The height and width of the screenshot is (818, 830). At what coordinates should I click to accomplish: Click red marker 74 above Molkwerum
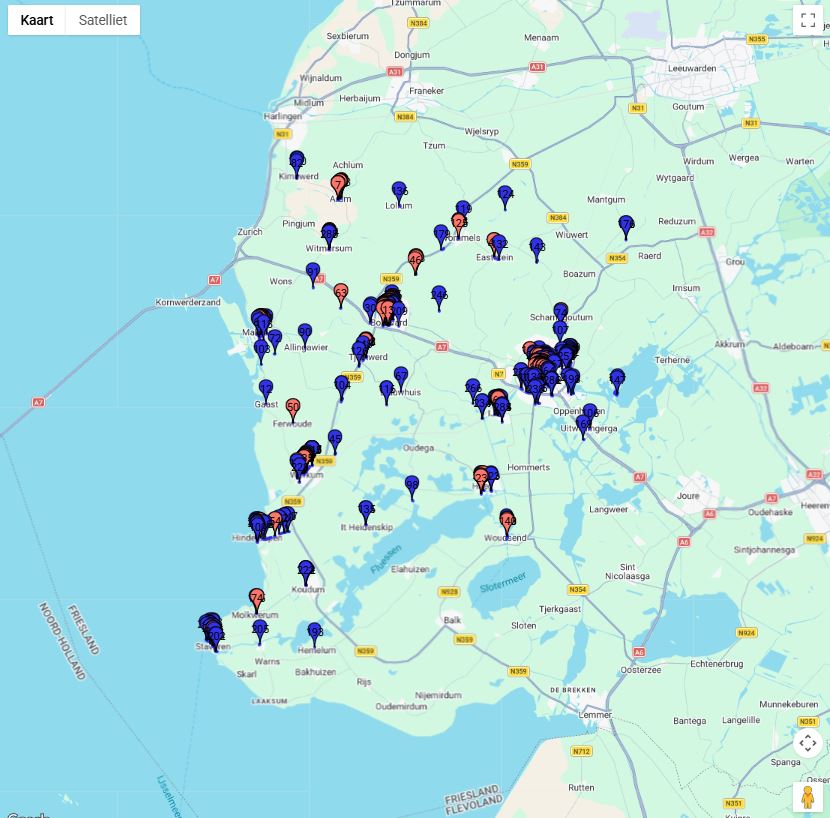(x=257, y=598)
